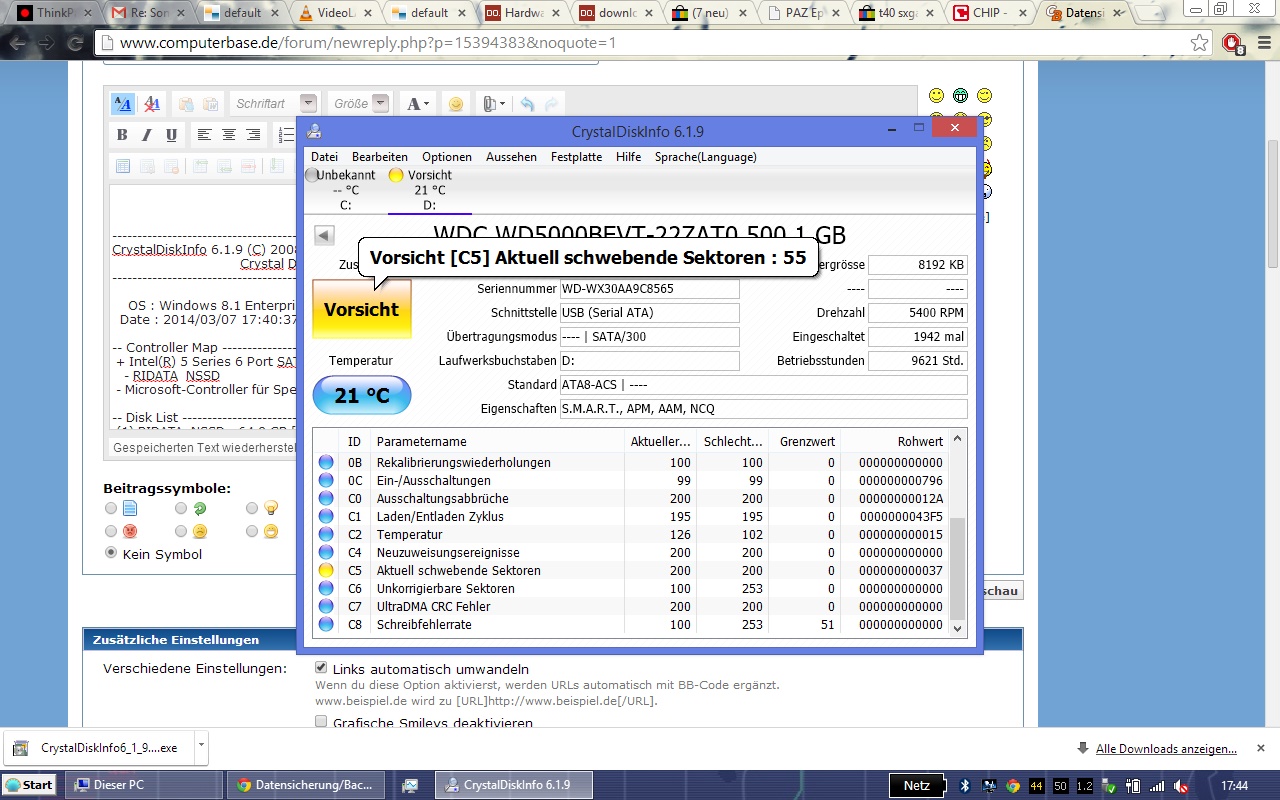Click the remove formatting icon in editor
Viewport: 1280px width, 800px height.
click(151, 104)
